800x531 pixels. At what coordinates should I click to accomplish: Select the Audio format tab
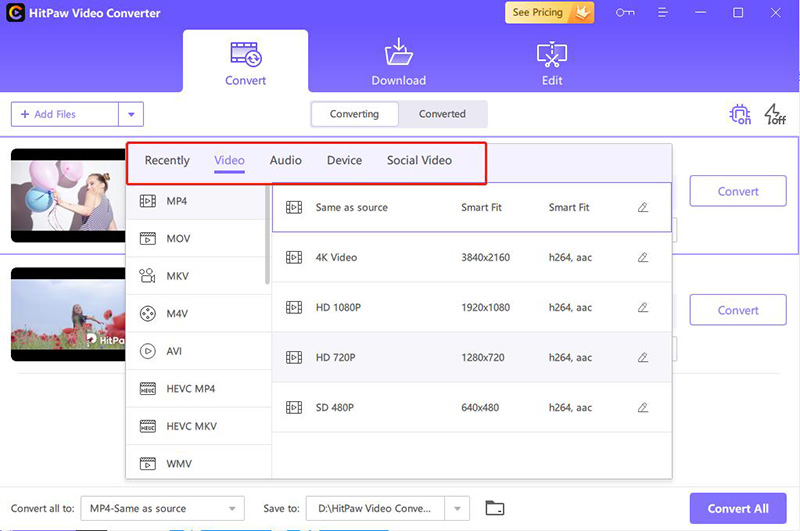click(x=286, y=160)
